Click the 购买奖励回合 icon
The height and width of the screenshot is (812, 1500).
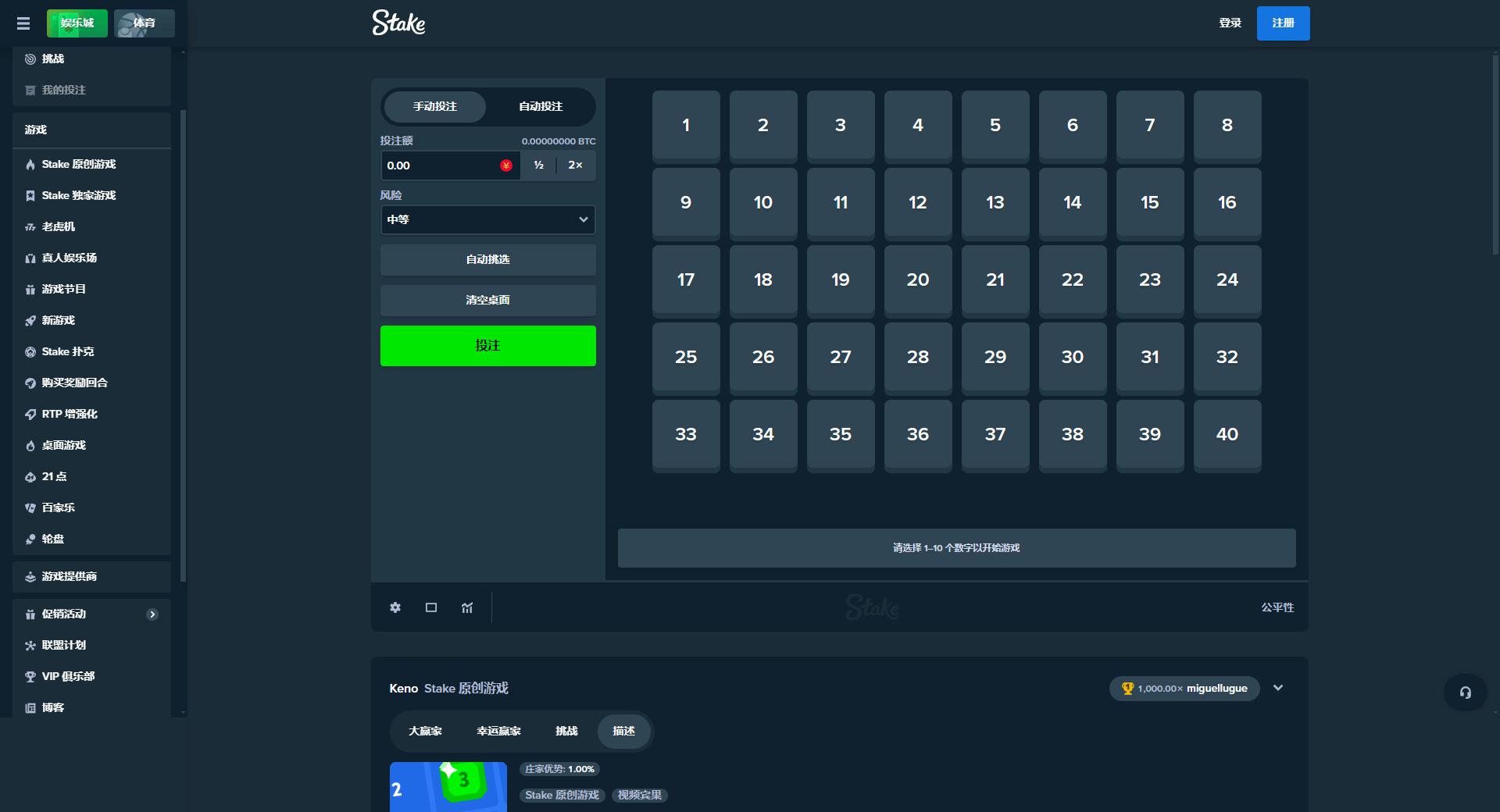(x=30, y=383)
